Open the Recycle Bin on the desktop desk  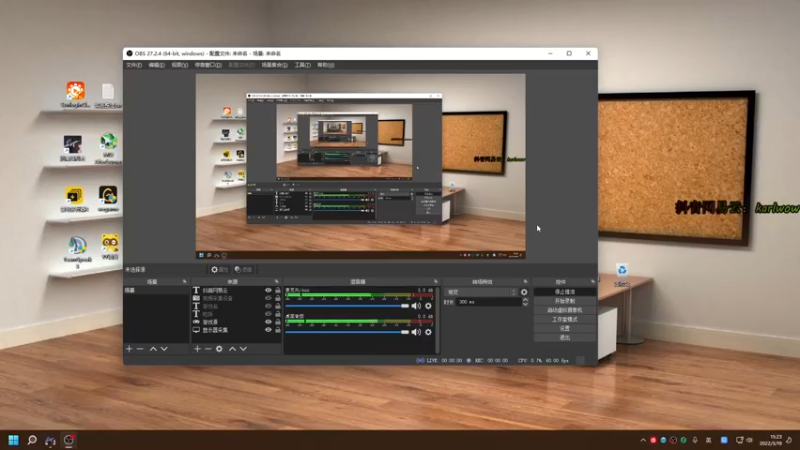(x=622, y=275)
